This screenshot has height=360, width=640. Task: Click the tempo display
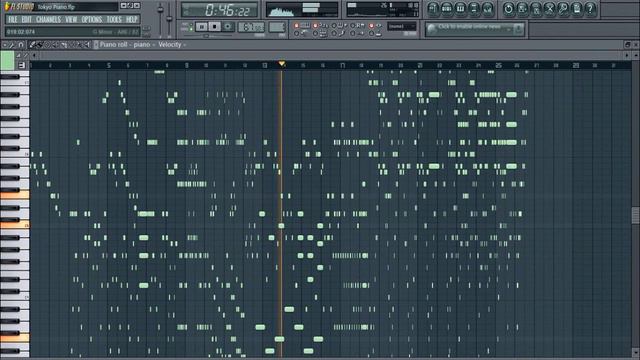coord(251,27)
